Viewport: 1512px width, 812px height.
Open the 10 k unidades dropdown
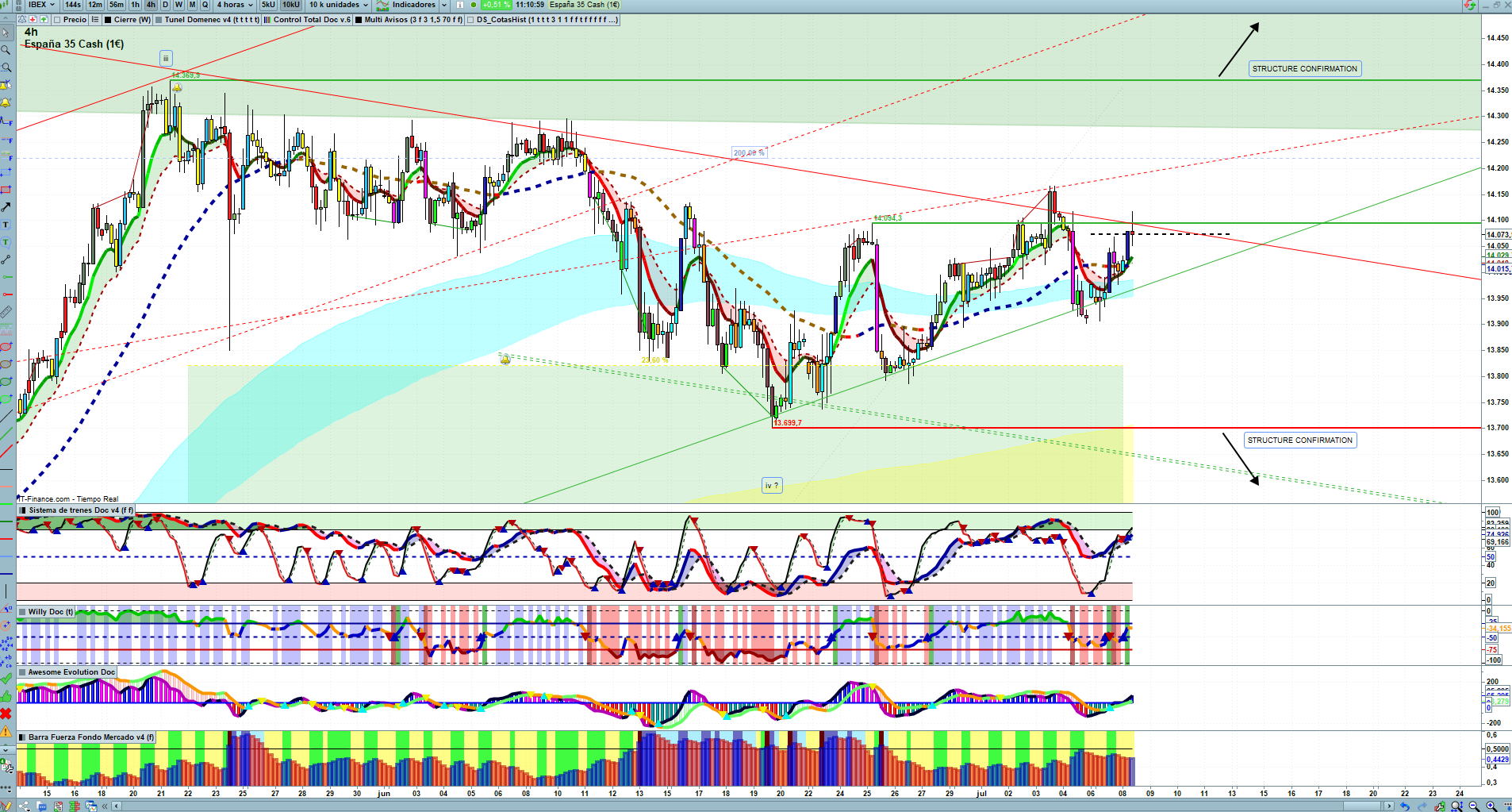click(339, 5)
